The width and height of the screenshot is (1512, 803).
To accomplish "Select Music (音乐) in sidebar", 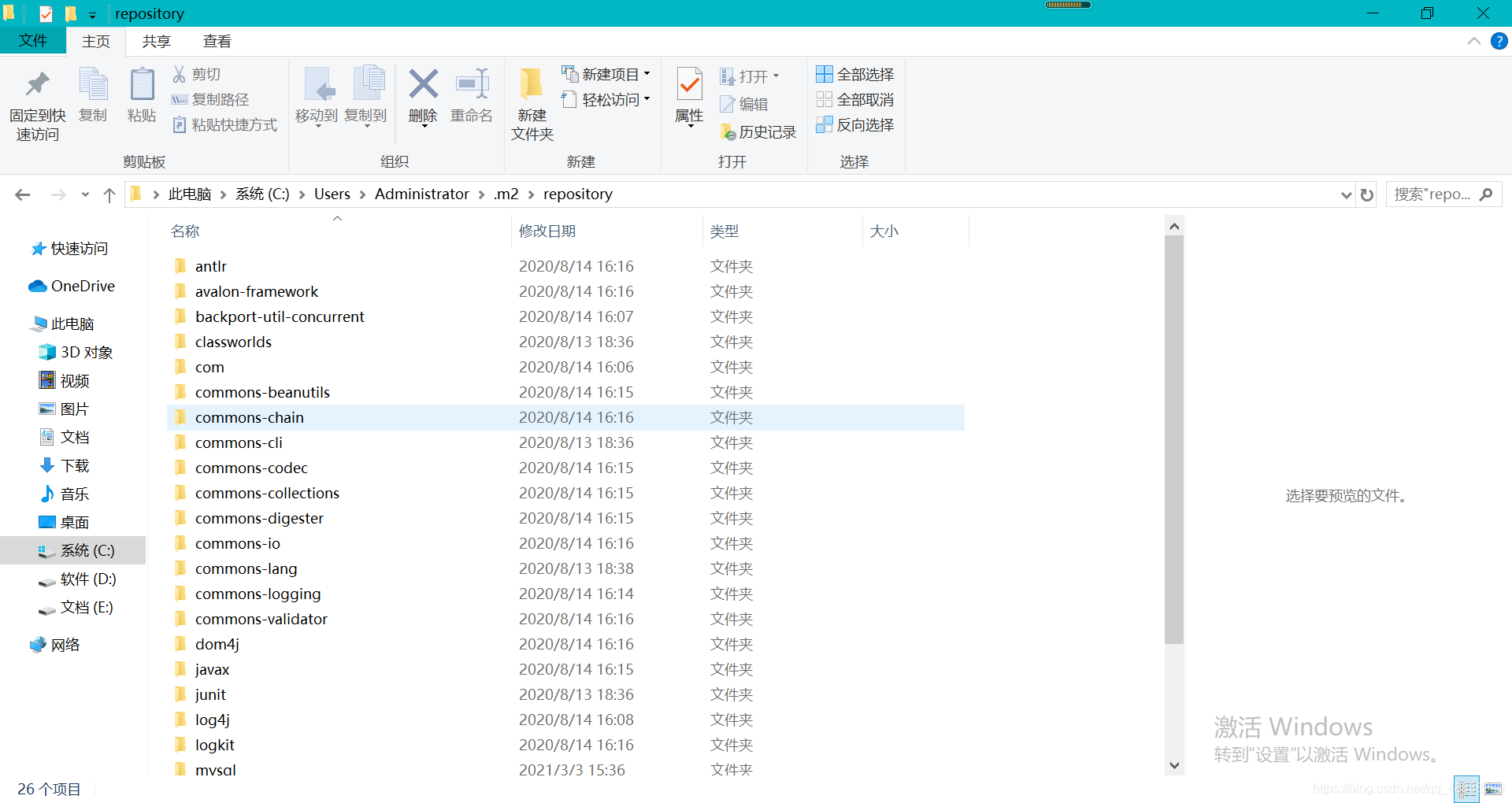I will point(65,494).
